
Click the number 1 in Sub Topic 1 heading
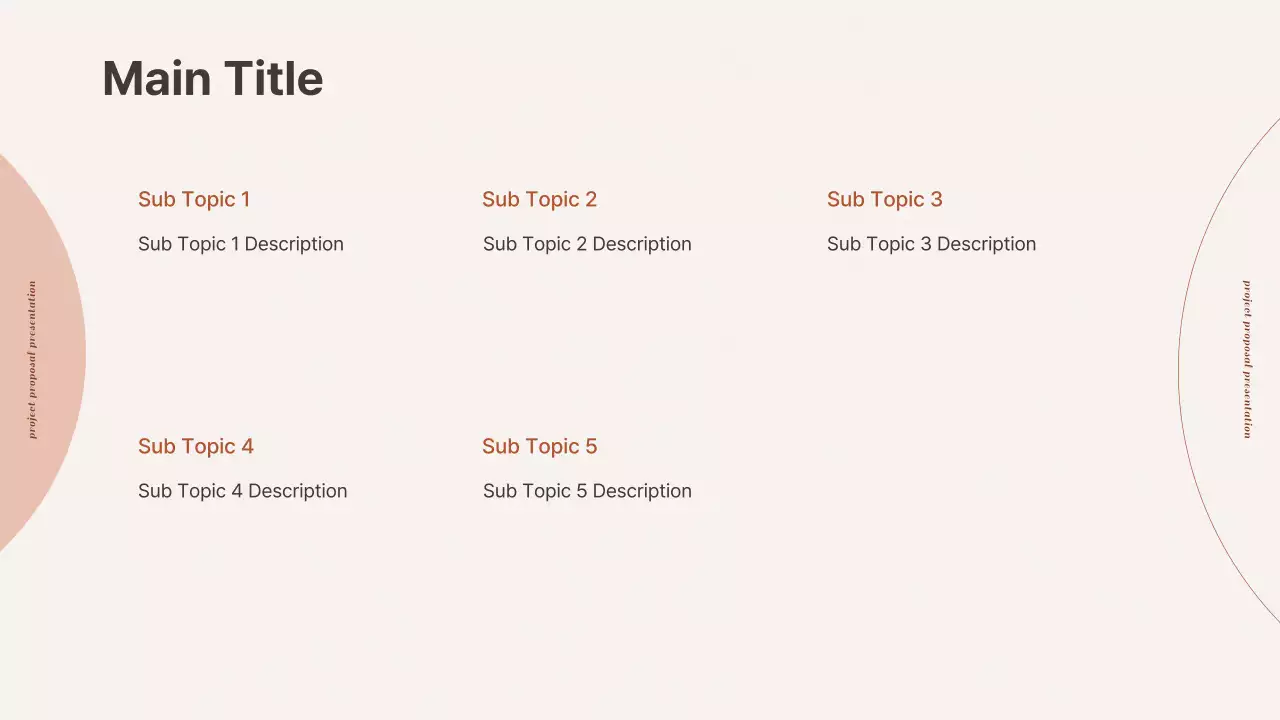(x=245, y=199)
